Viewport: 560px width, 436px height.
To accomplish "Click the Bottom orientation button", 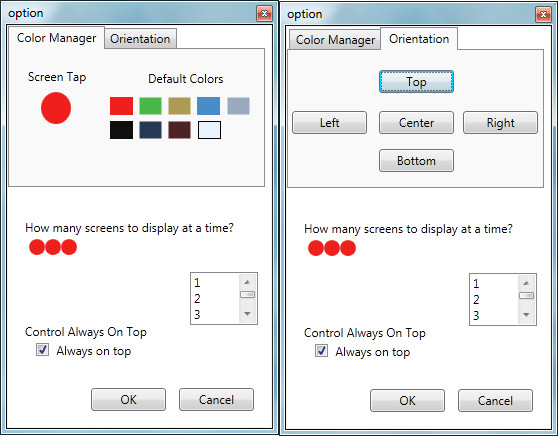I will tap(416, 161).
